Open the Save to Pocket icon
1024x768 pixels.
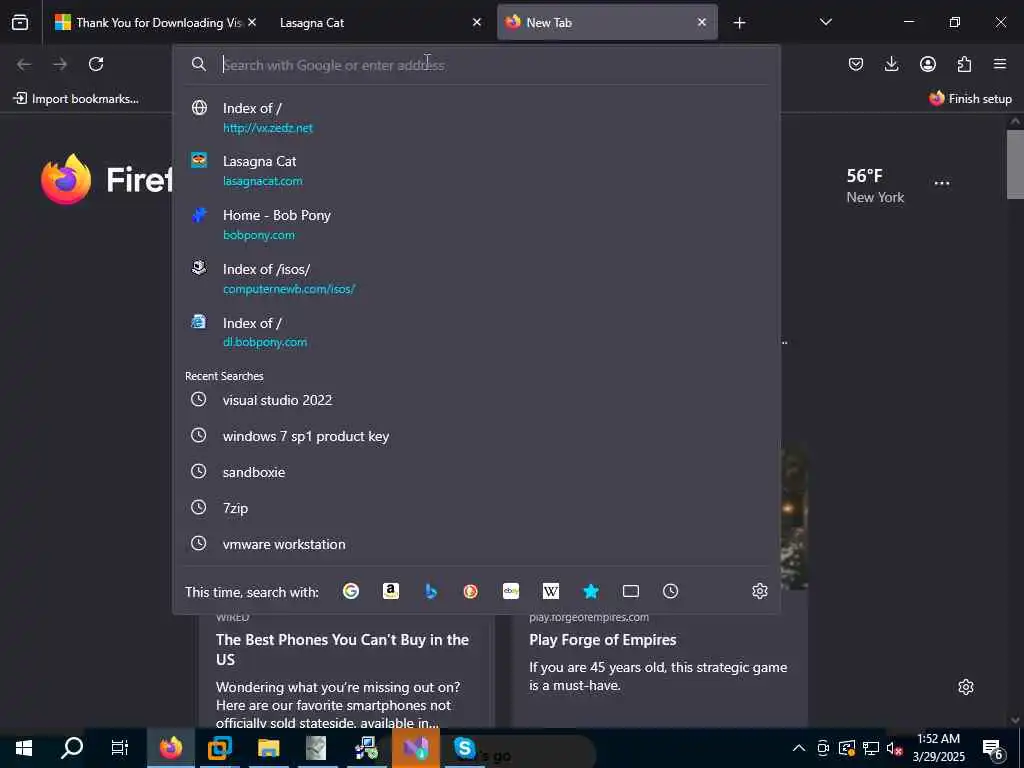coord(856,64)
